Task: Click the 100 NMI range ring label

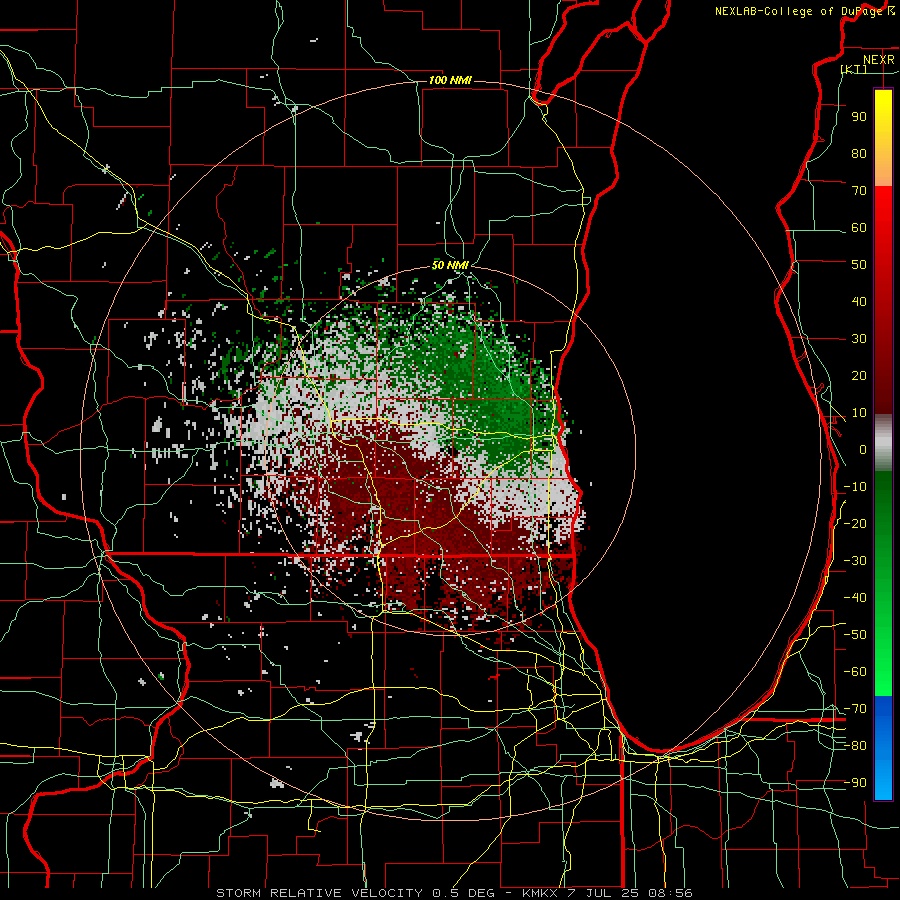Action: point(451,80)
